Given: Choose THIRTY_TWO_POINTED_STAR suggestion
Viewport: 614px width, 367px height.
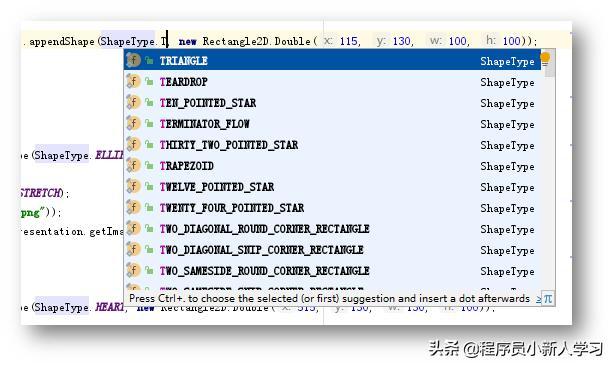Looking at the screenshot, I should 332,145.
